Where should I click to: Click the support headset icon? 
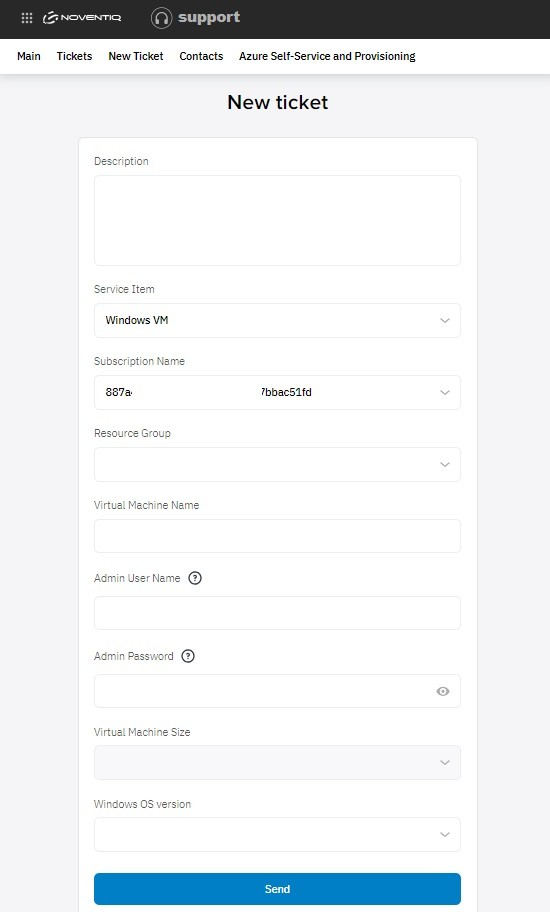pos(161,18)
